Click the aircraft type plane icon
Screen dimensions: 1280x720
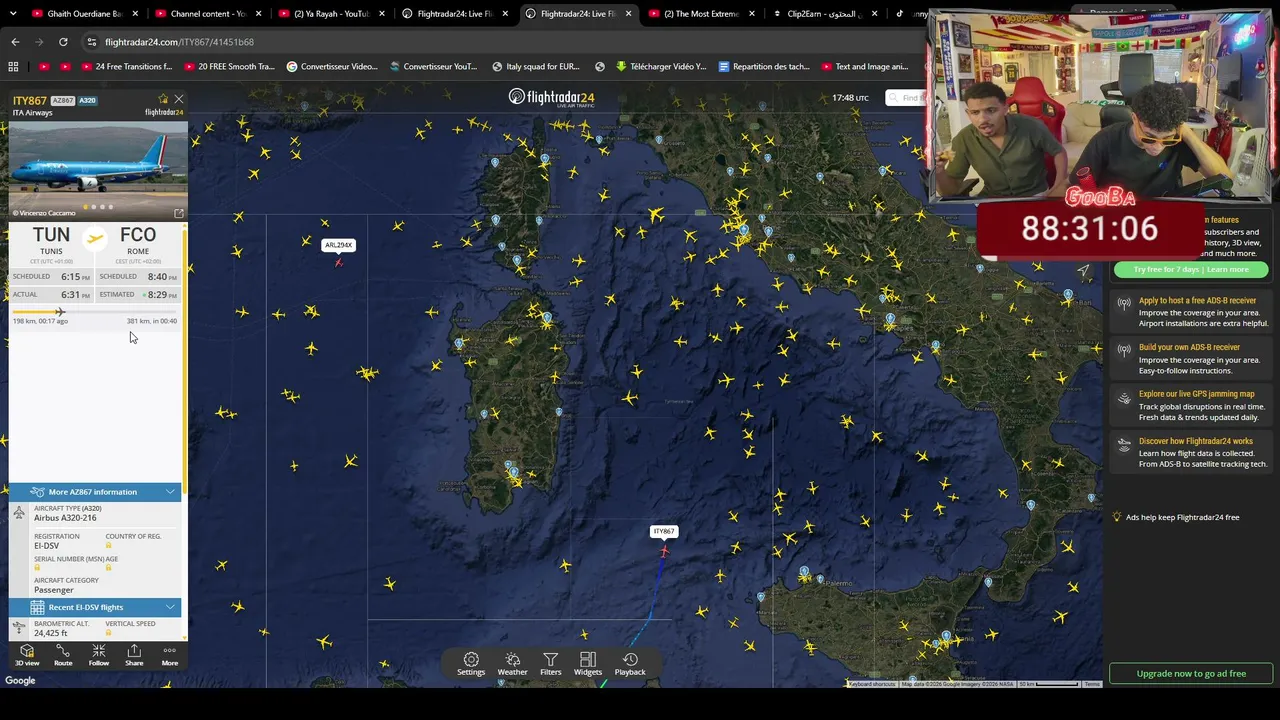(x=19, y=513)
